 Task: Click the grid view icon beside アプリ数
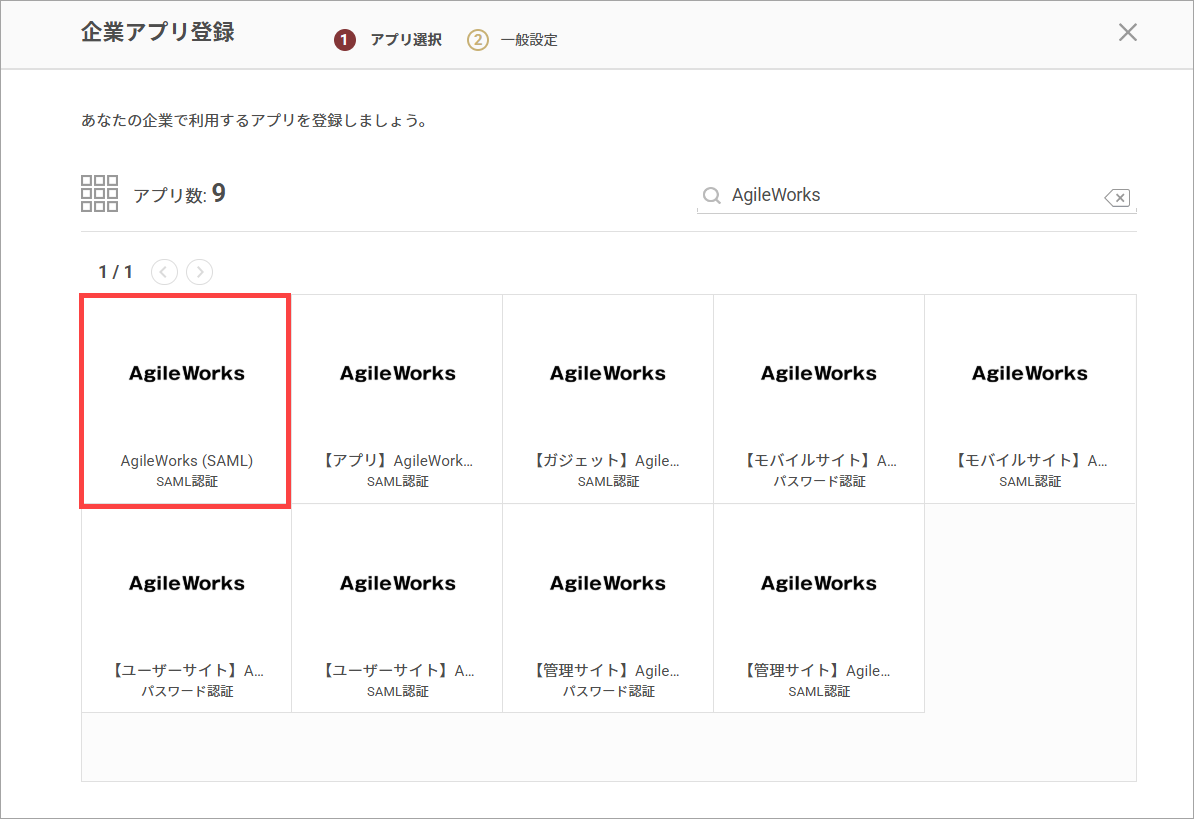click(x=99, y=193)
